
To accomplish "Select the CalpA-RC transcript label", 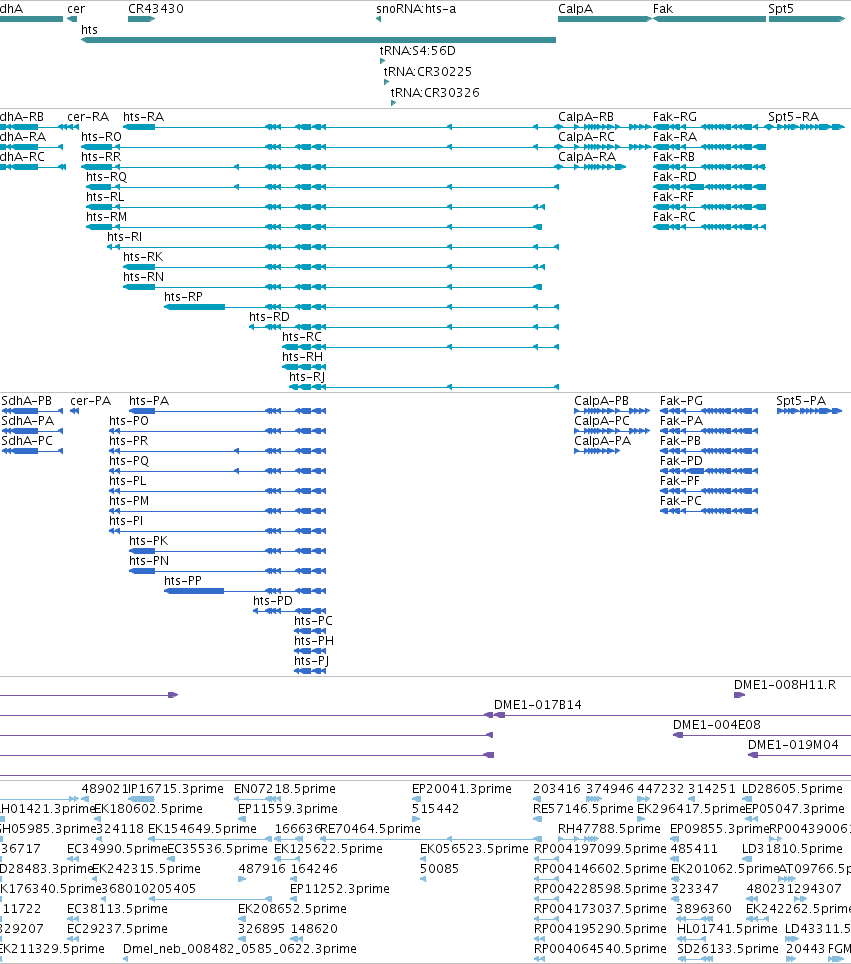I will pyautogui.click(x=586, y=136).
